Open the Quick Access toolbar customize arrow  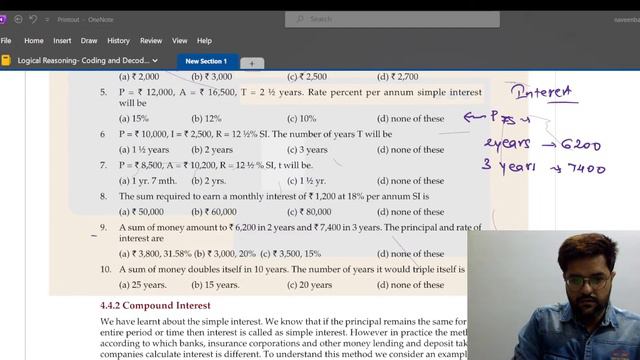click(47, 20)
